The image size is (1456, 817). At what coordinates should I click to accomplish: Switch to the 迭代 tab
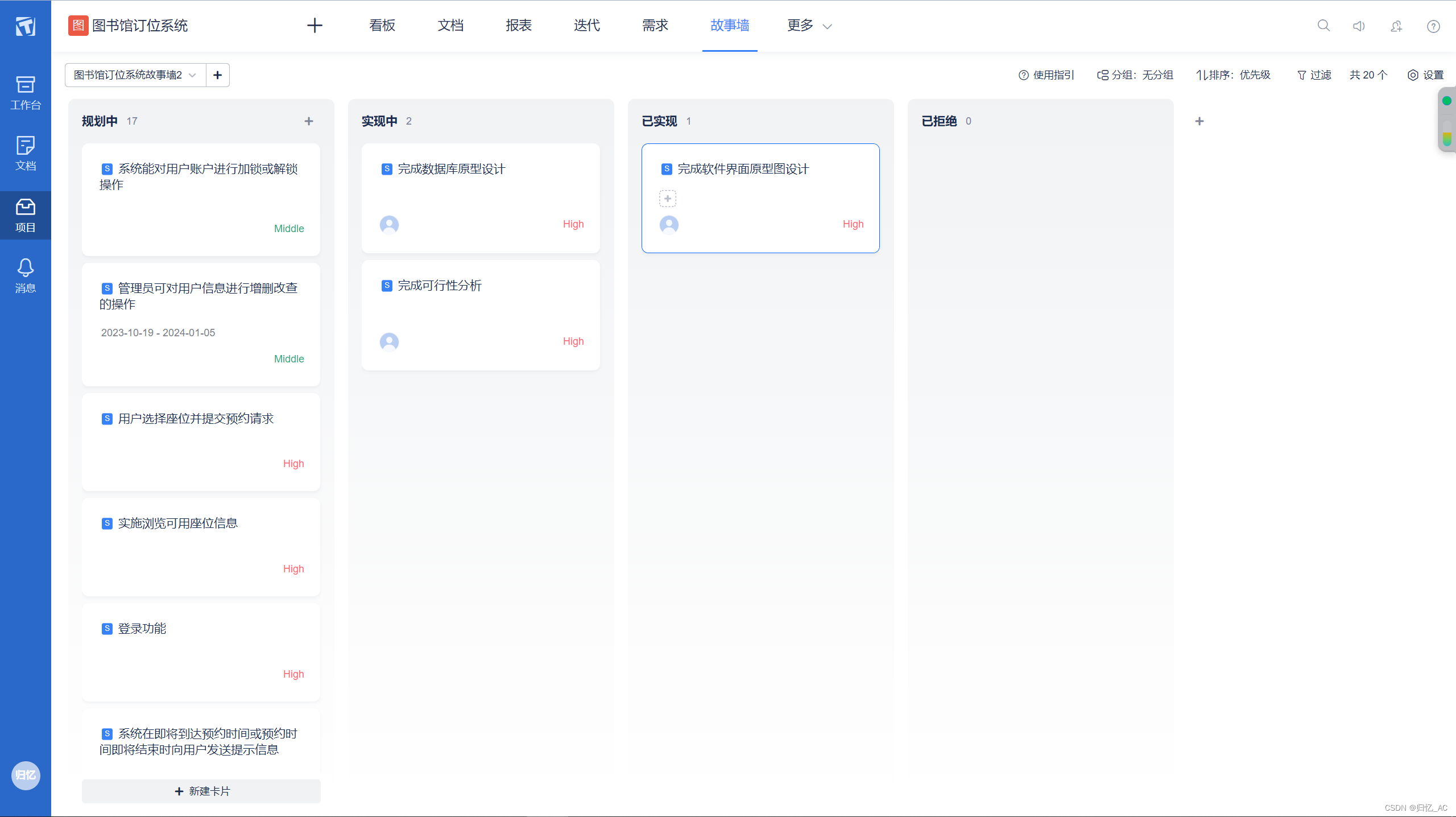coord(587,26)
